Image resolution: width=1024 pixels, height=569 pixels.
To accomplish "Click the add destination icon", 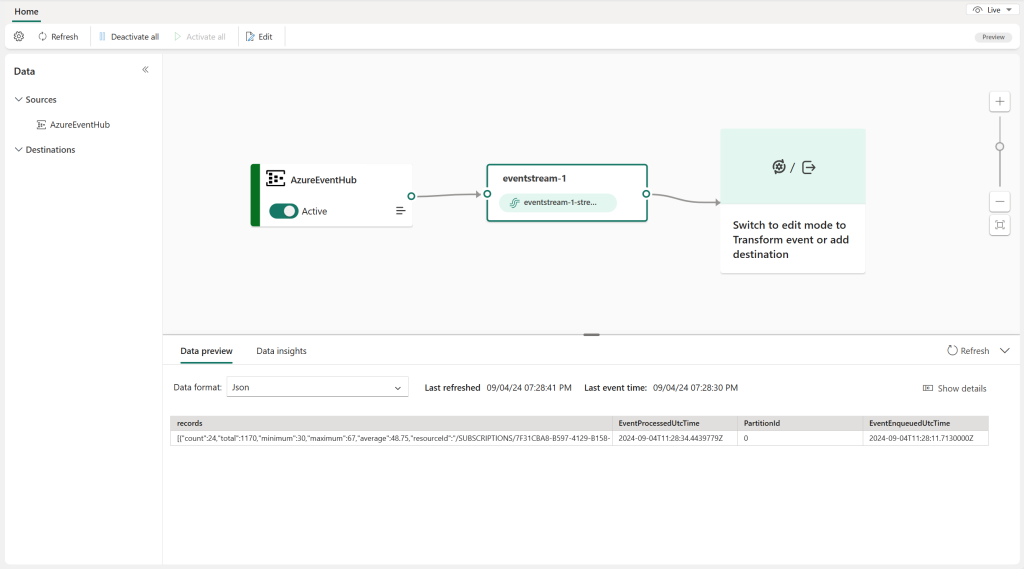I will coord(808,167).
